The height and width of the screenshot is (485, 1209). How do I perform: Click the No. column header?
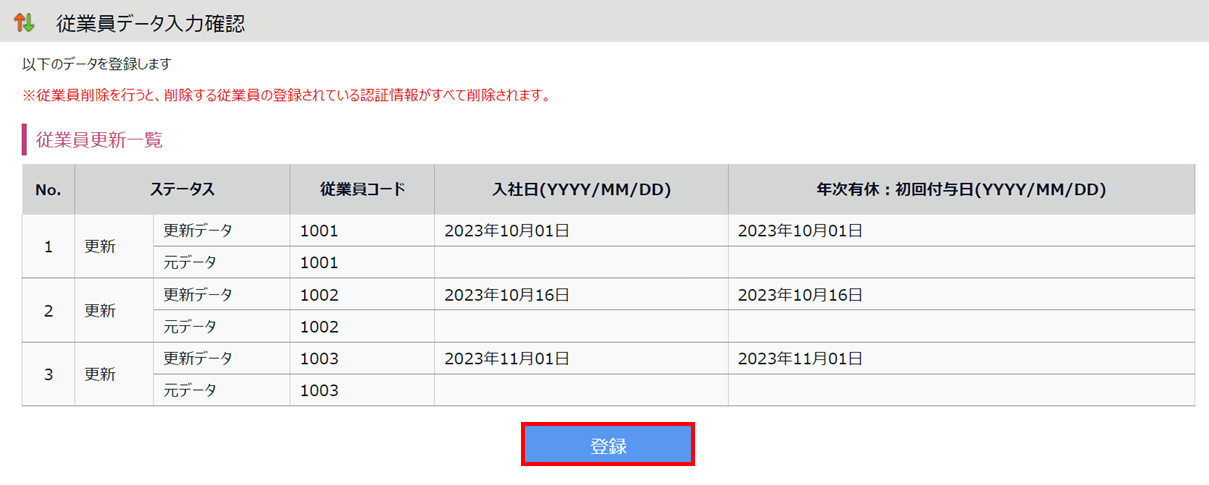tap(48, 189)
